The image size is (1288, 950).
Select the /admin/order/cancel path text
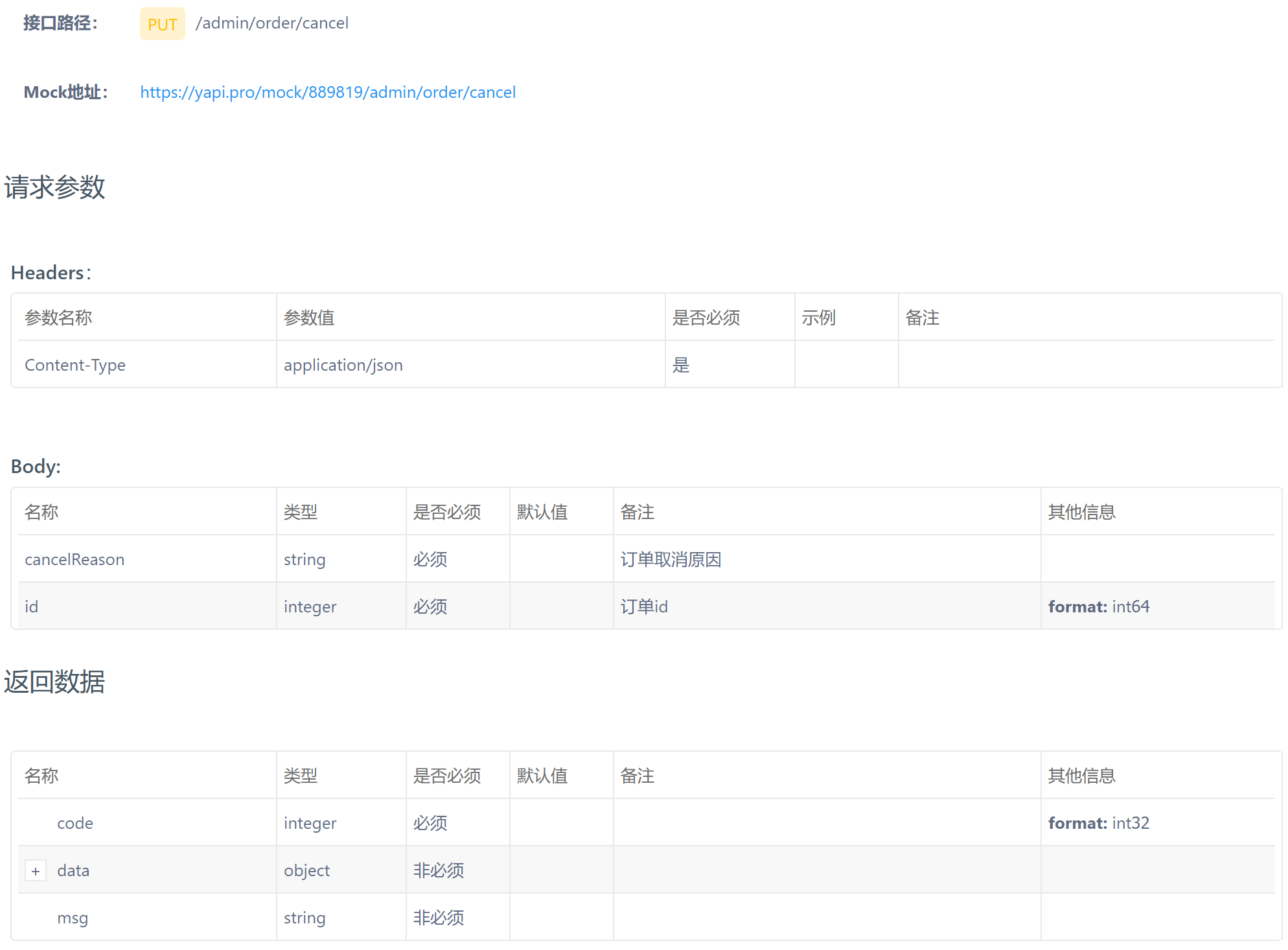click(272, 23)
